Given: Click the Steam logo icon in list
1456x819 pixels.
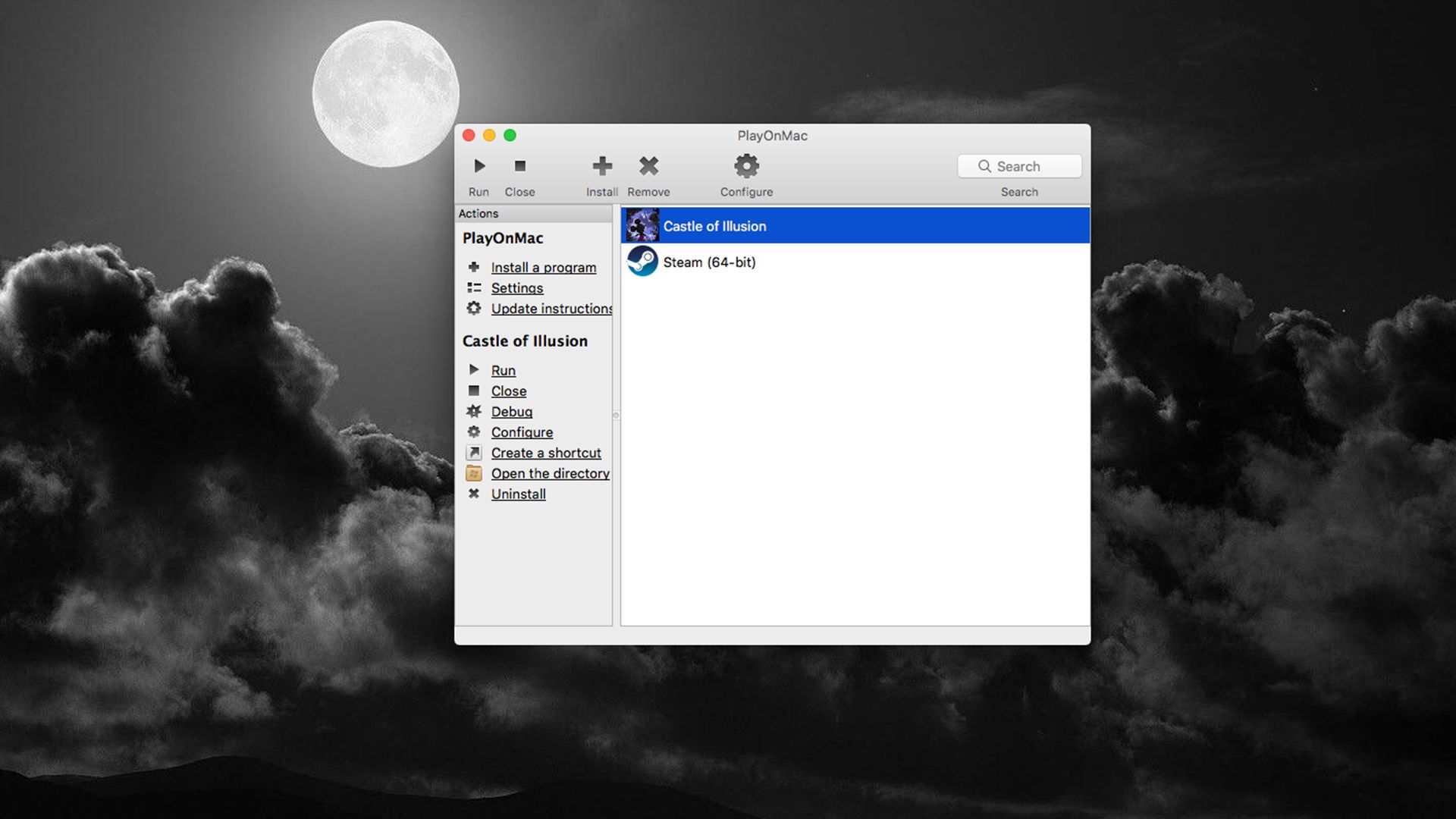Looking at the screenshot, I should 642,262.
